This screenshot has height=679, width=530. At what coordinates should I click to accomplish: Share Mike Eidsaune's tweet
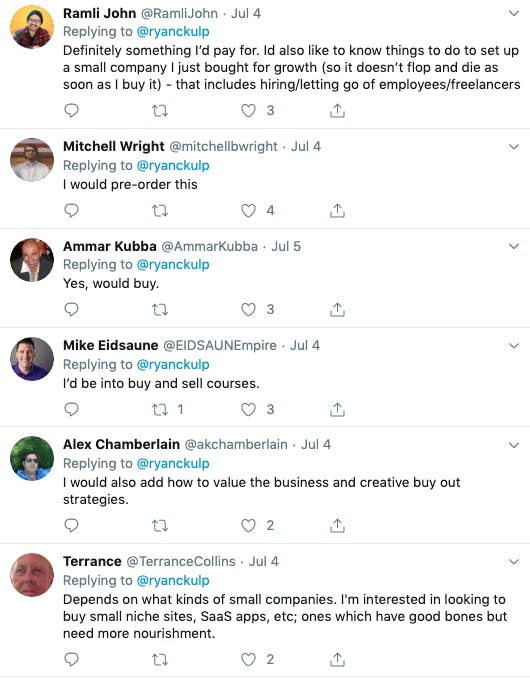click(x=337, y=409)
